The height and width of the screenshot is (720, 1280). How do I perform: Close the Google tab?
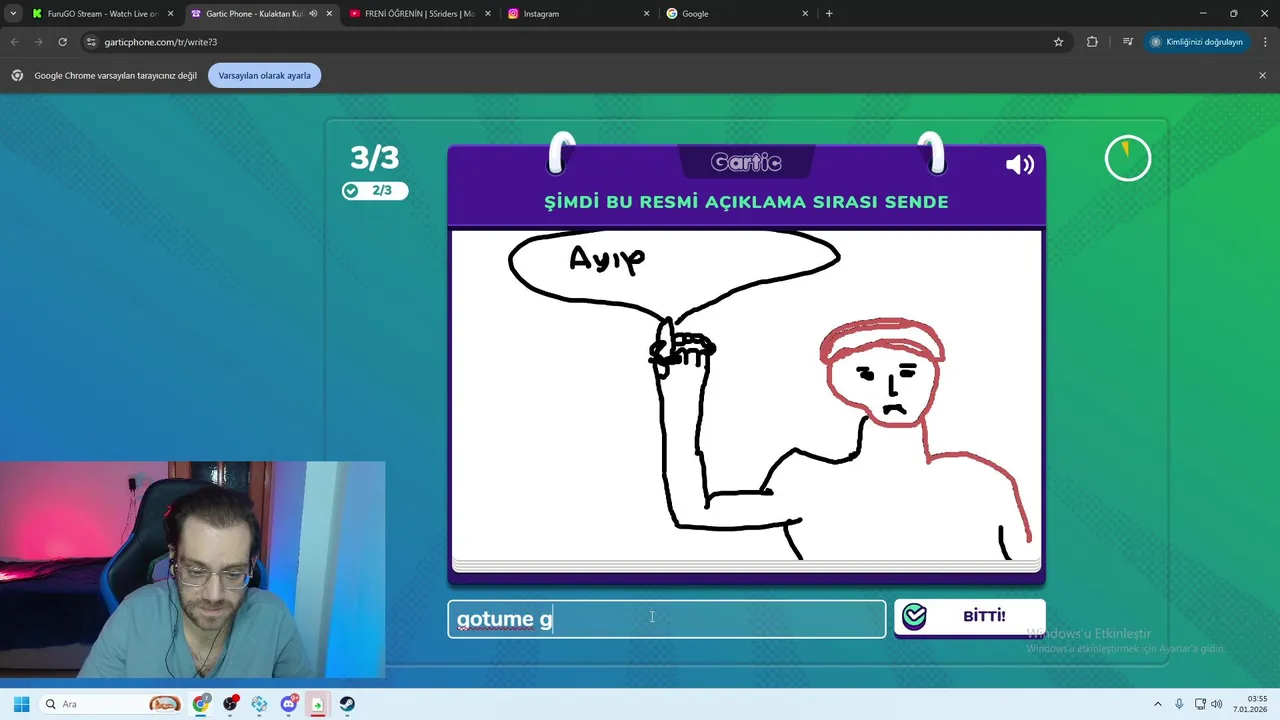click(805, 14)
